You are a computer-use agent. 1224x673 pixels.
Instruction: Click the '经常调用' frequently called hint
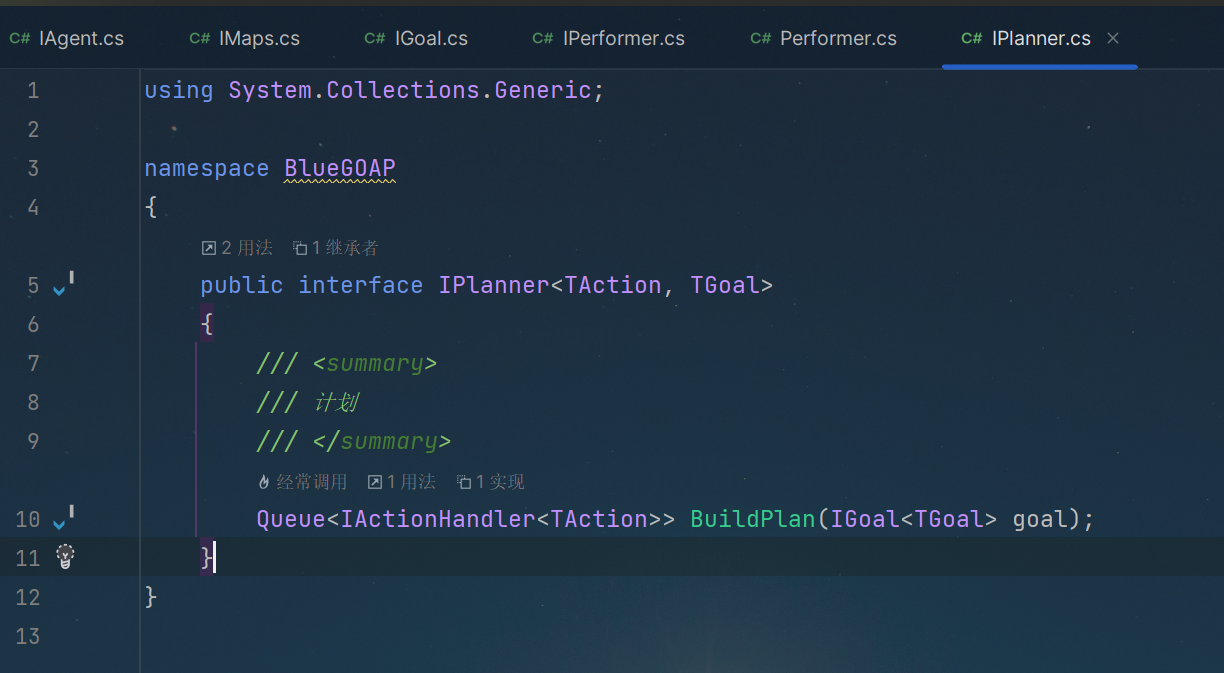click(302, 482)
